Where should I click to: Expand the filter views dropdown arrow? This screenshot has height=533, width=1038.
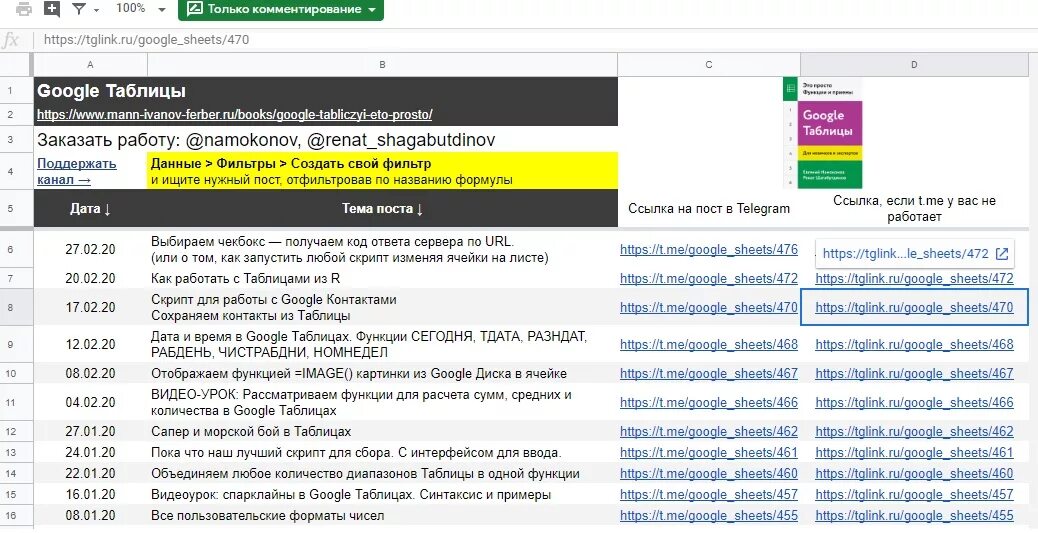point(97,10)
